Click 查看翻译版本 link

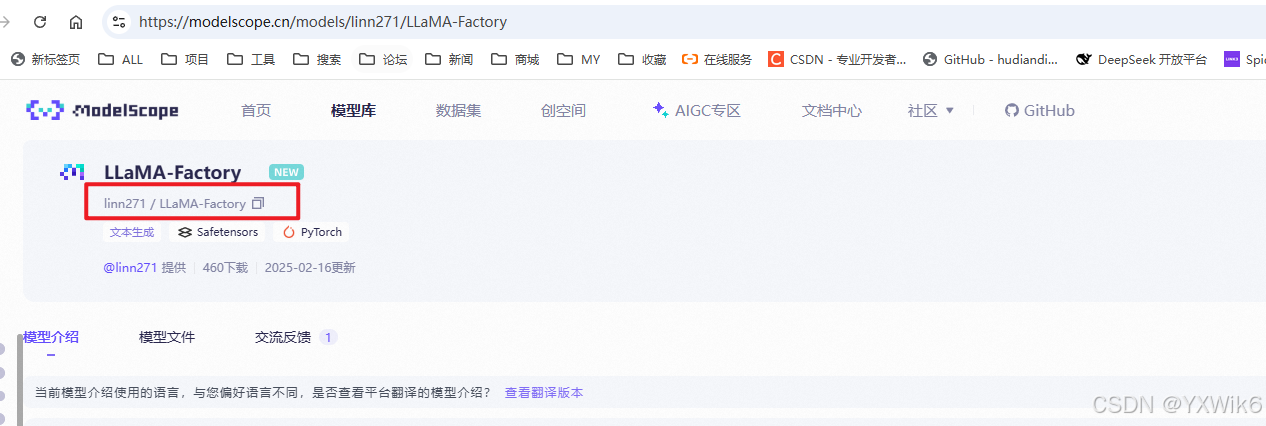(x=544, y=393)
